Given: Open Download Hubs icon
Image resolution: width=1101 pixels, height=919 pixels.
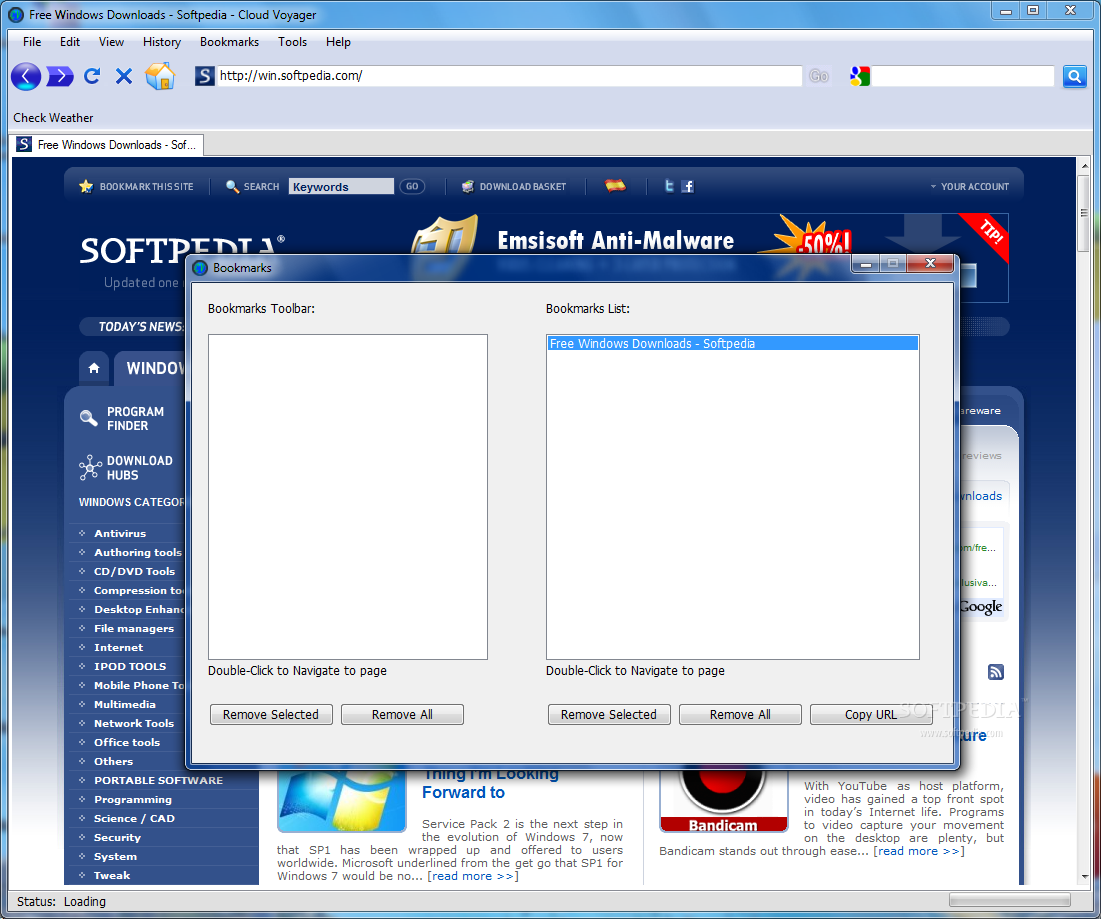Looking at the screenshot, I should [90, 467].
